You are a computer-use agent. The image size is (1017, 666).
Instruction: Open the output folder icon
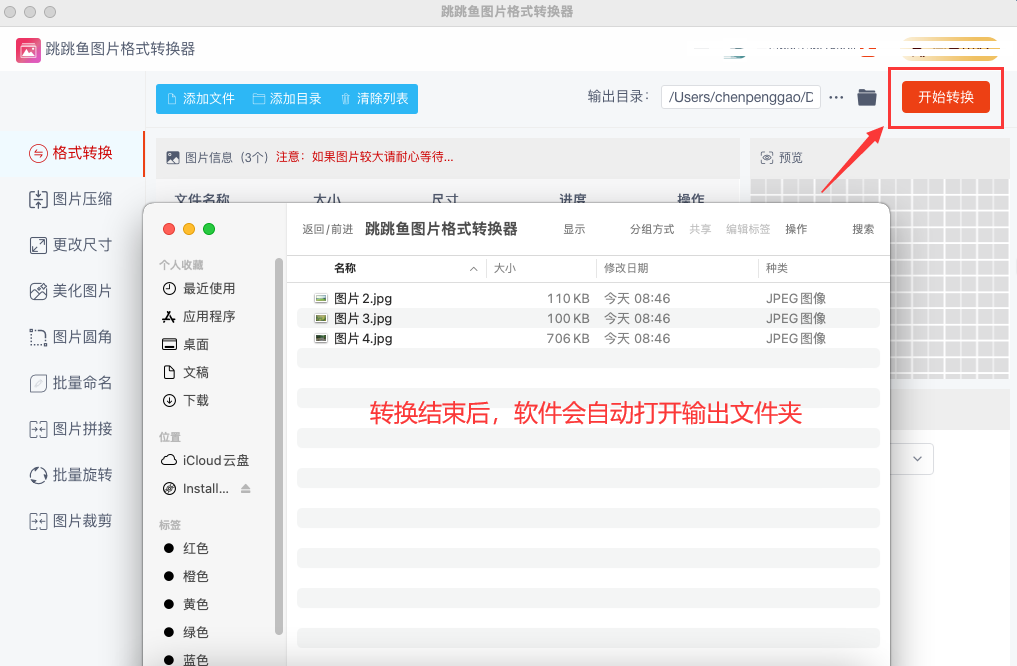(x=867, y=97)
